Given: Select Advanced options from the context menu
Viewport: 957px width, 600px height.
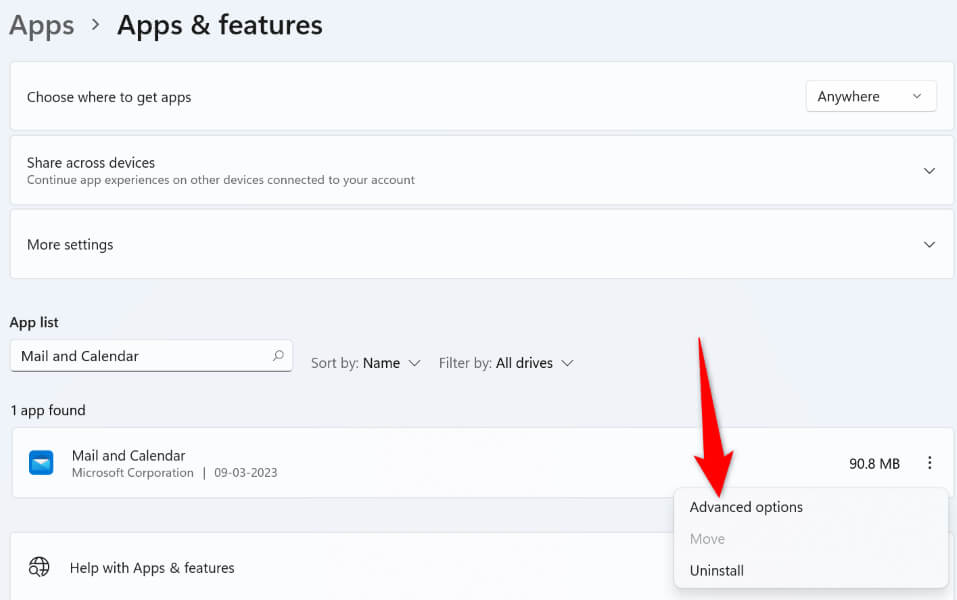Looking at the screenshot, I should pyautogui.click(x=746, y=507).
